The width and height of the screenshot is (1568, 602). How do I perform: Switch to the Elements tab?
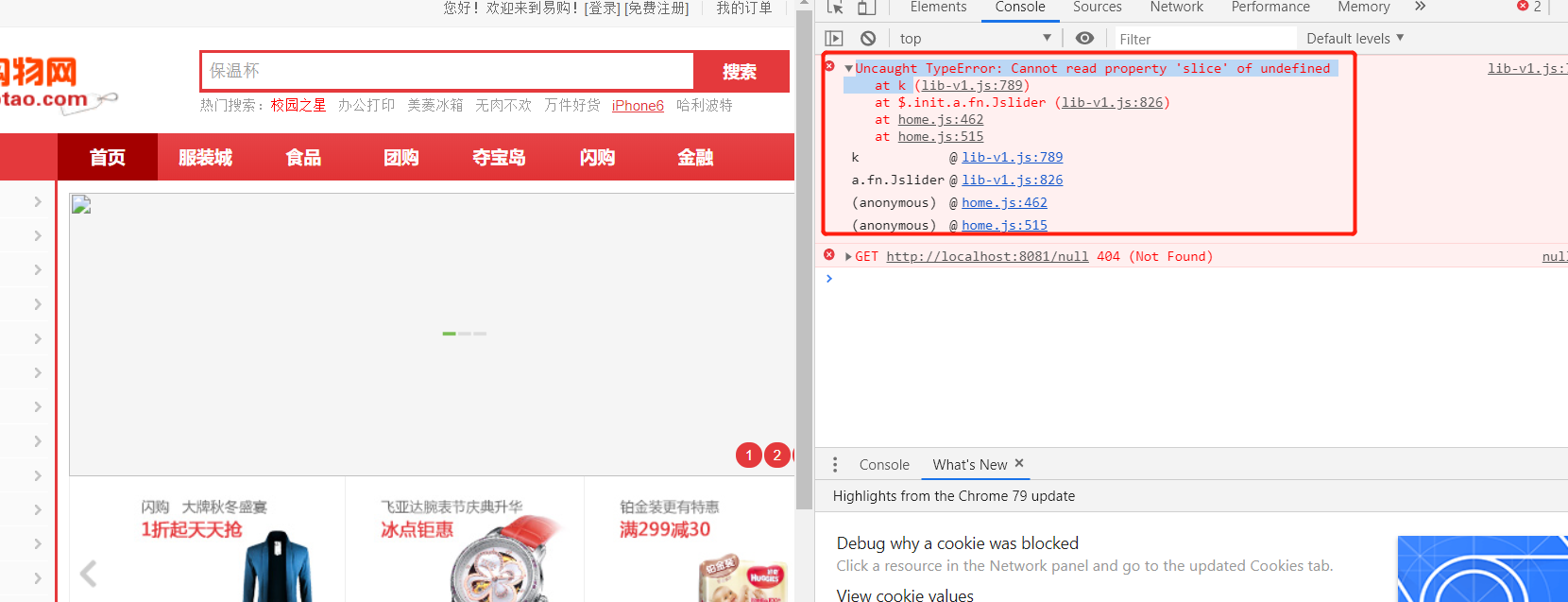pyautogui.click(x=938, y=8)
